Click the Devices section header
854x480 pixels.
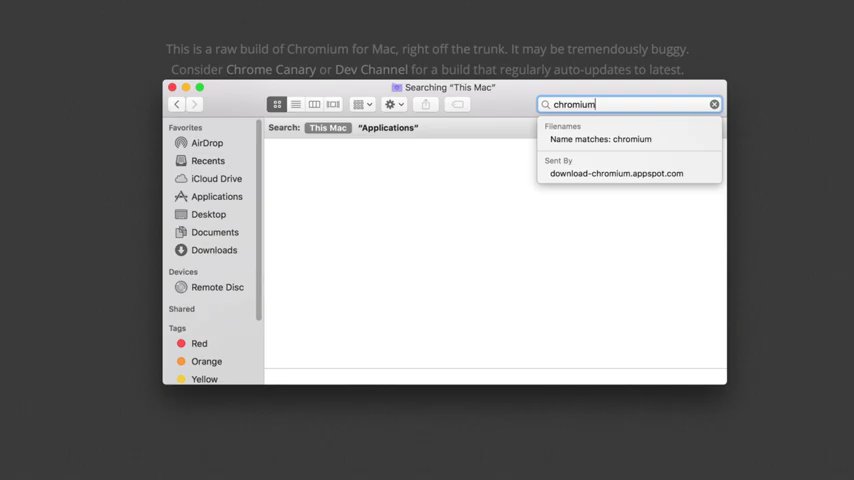(x=183, y=272)
